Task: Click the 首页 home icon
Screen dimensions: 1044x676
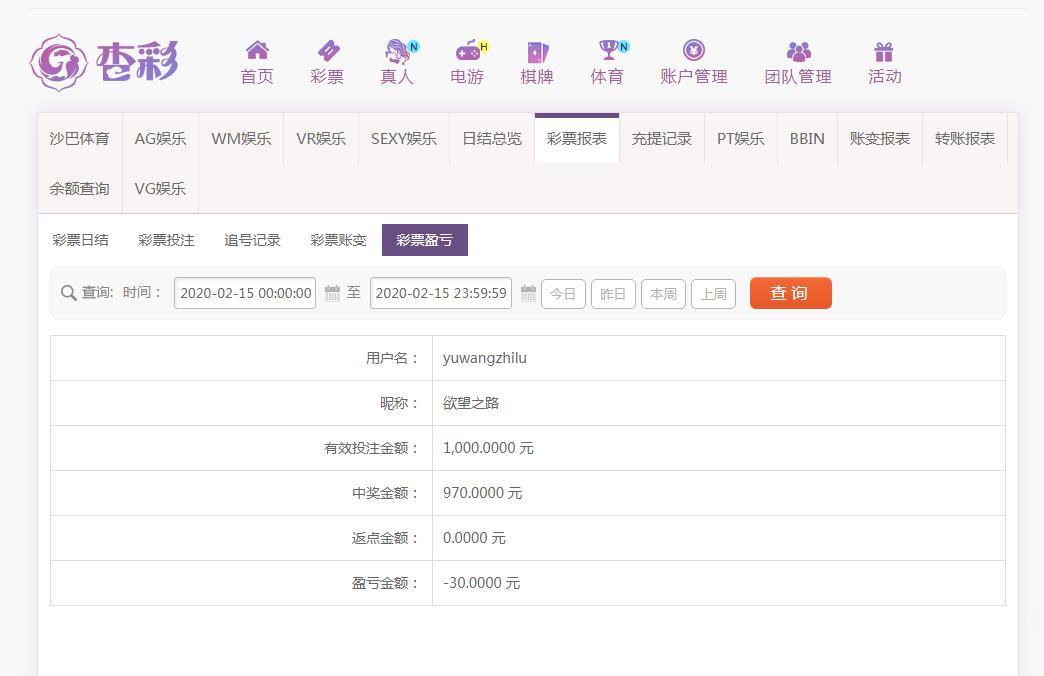Action: (257, 50)
